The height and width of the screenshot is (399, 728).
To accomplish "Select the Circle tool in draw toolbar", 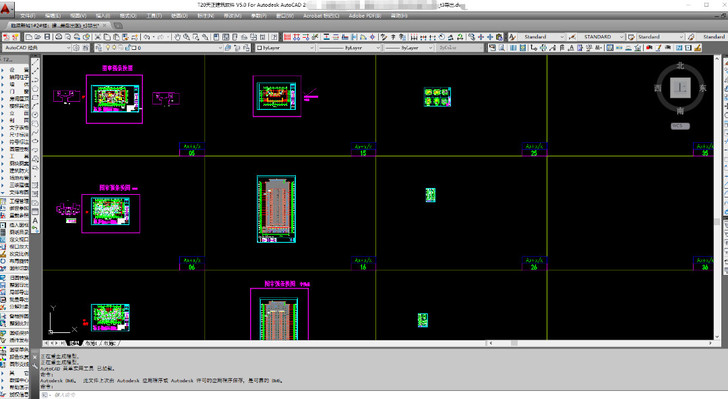I will pos(35,115).
